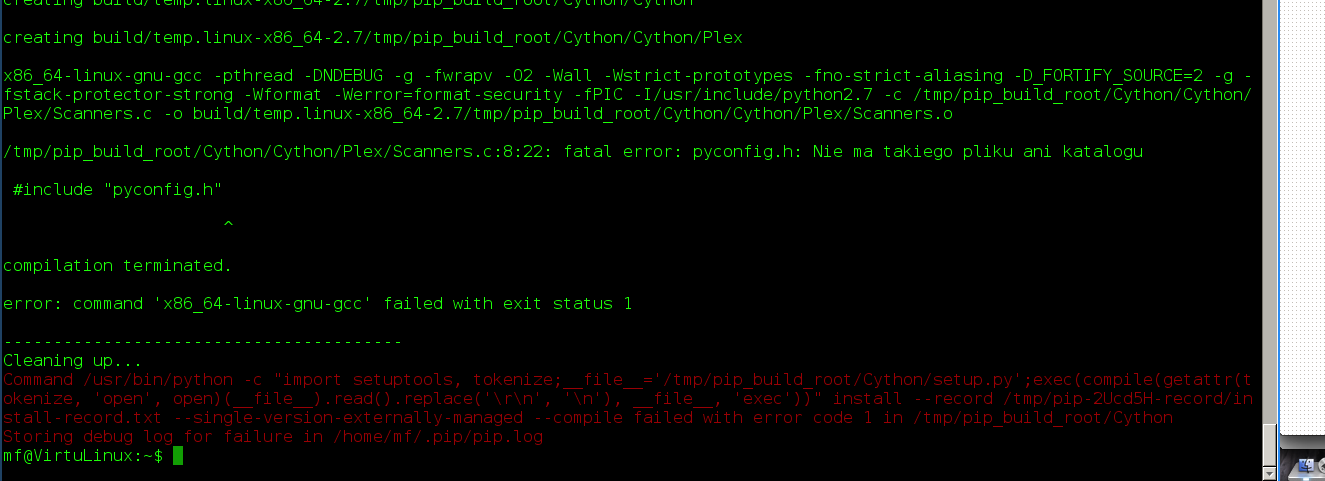Open Finder from the Dock
The image size is (1325, 481).
[1306, 465]
